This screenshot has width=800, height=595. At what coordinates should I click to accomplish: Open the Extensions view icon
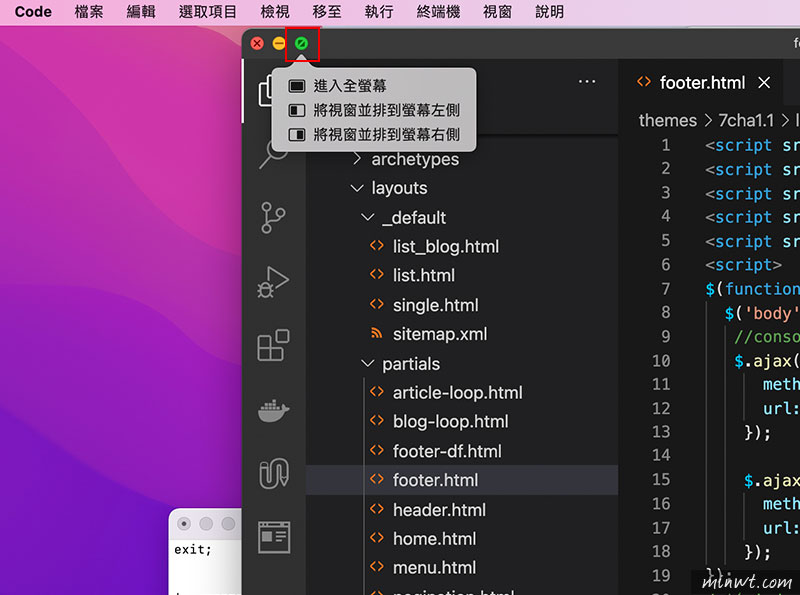(x=273, y=345)
